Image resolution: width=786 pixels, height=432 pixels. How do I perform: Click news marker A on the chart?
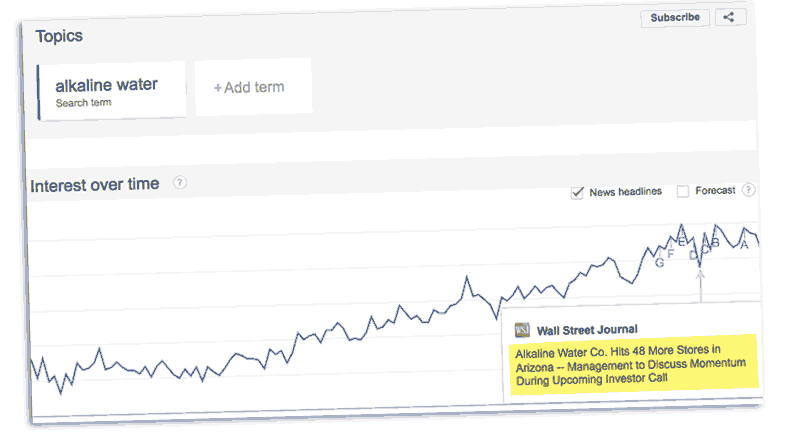(744, 245)
